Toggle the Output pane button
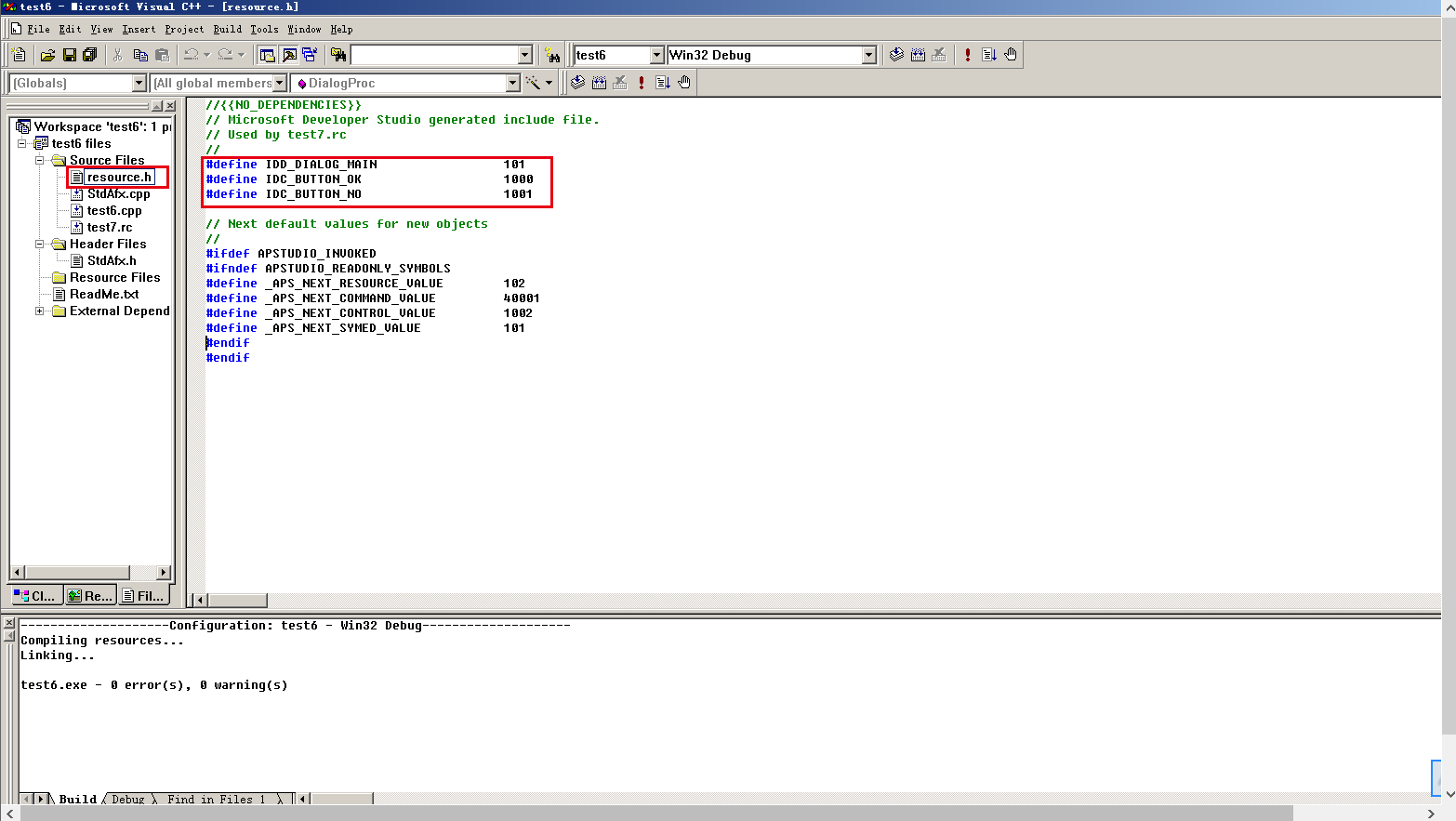 (x=289, y=55)
